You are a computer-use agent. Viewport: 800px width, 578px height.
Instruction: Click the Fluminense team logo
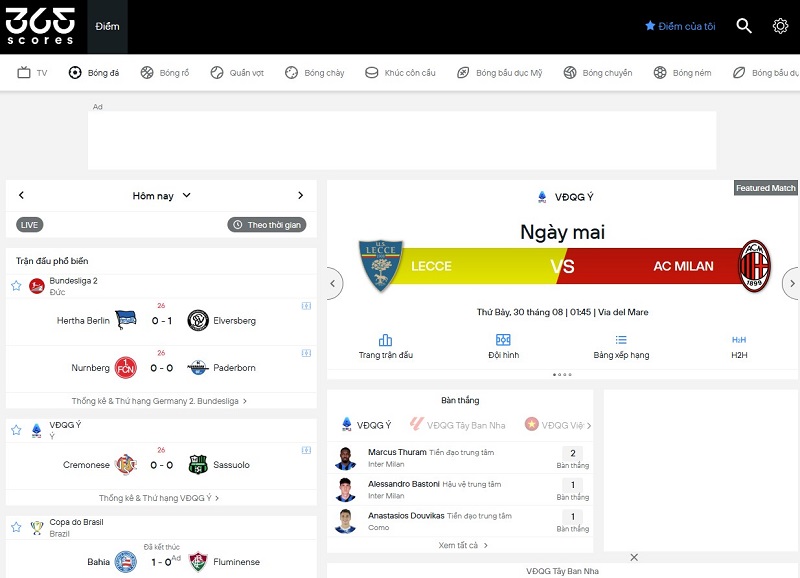tap(198, 562)
